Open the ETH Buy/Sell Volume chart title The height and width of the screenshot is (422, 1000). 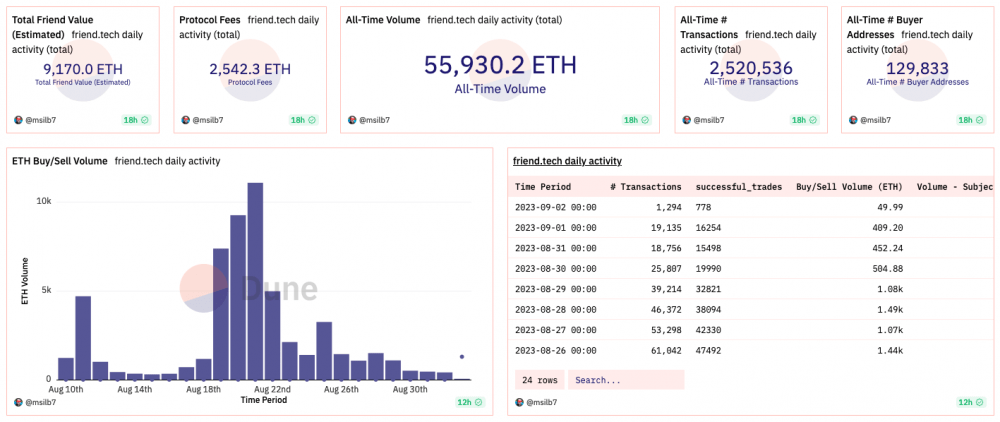[x=60, y=161]
